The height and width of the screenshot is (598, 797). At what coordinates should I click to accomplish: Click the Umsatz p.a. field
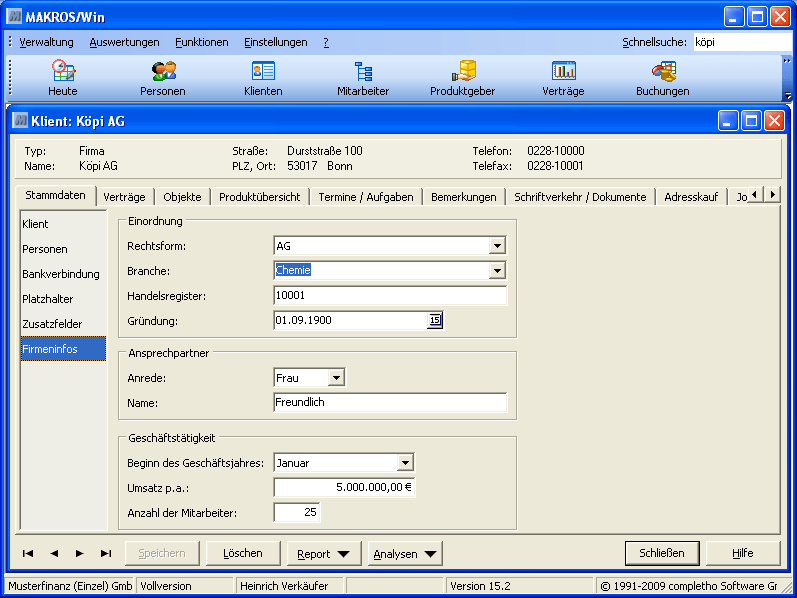click(x=344, y=488)
